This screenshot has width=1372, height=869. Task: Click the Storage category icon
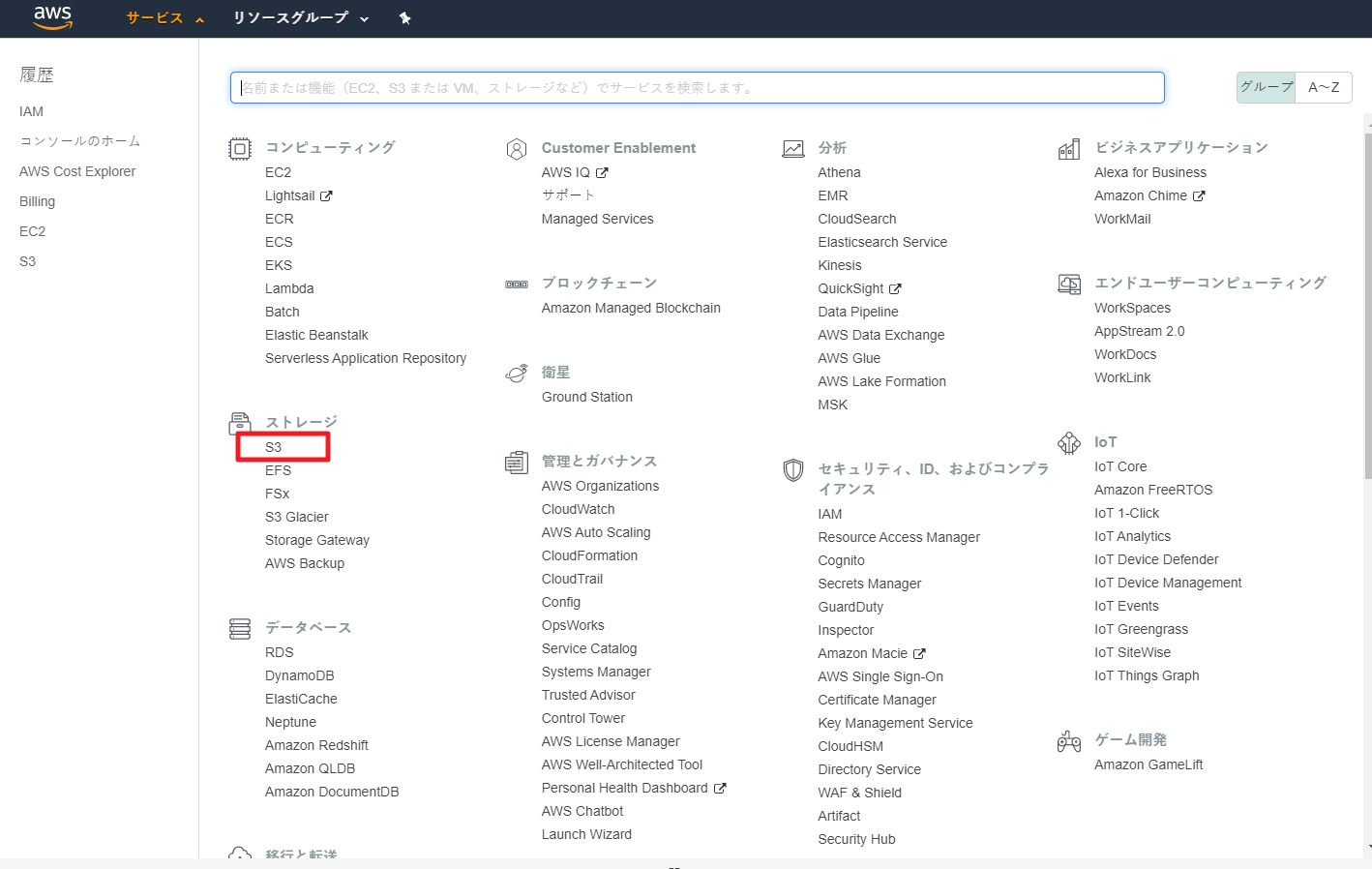click(x=239, y=424)
